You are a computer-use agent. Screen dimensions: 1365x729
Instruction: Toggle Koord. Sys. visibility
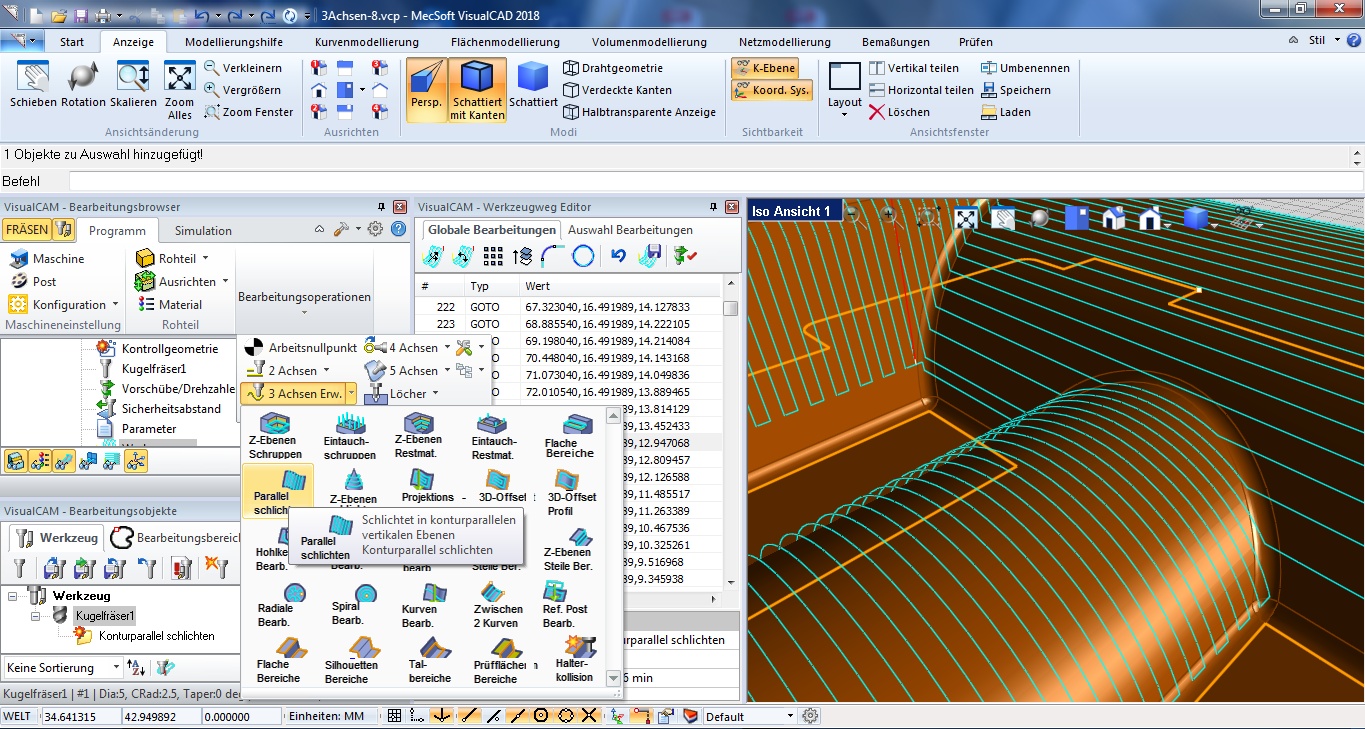pos(771,90)
